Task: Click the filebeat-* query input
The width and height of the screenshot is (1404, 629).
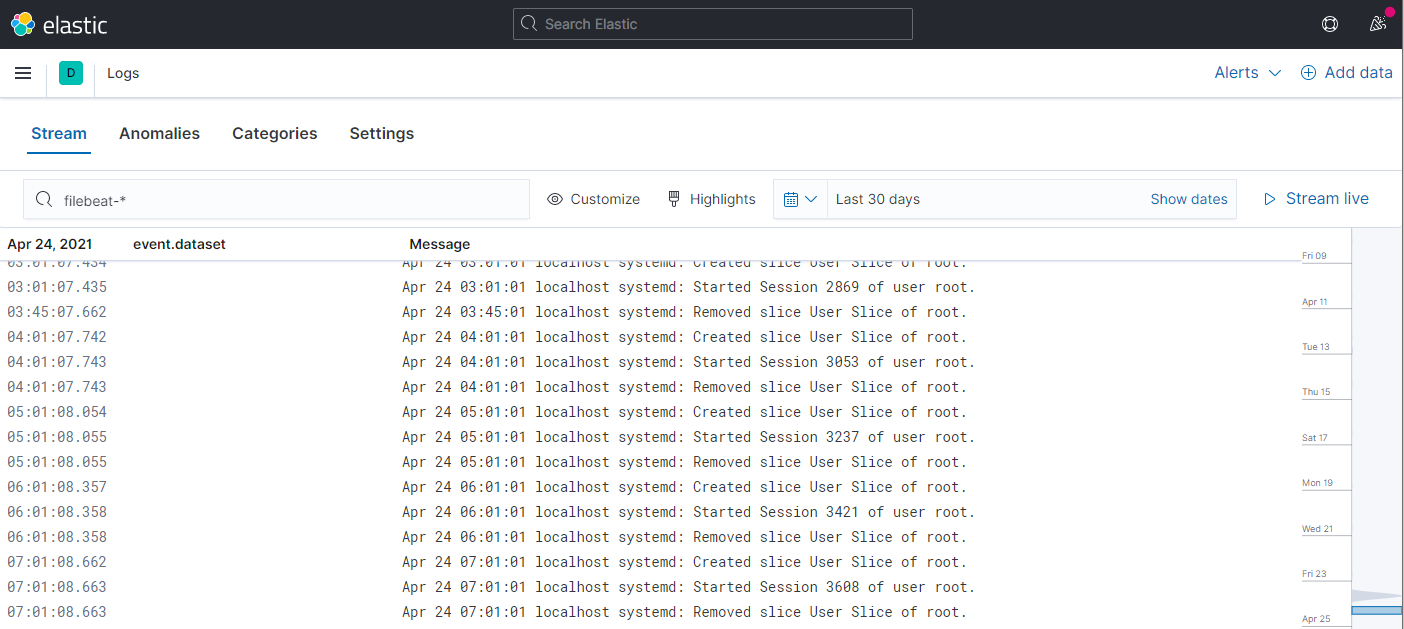Action: 277,199
